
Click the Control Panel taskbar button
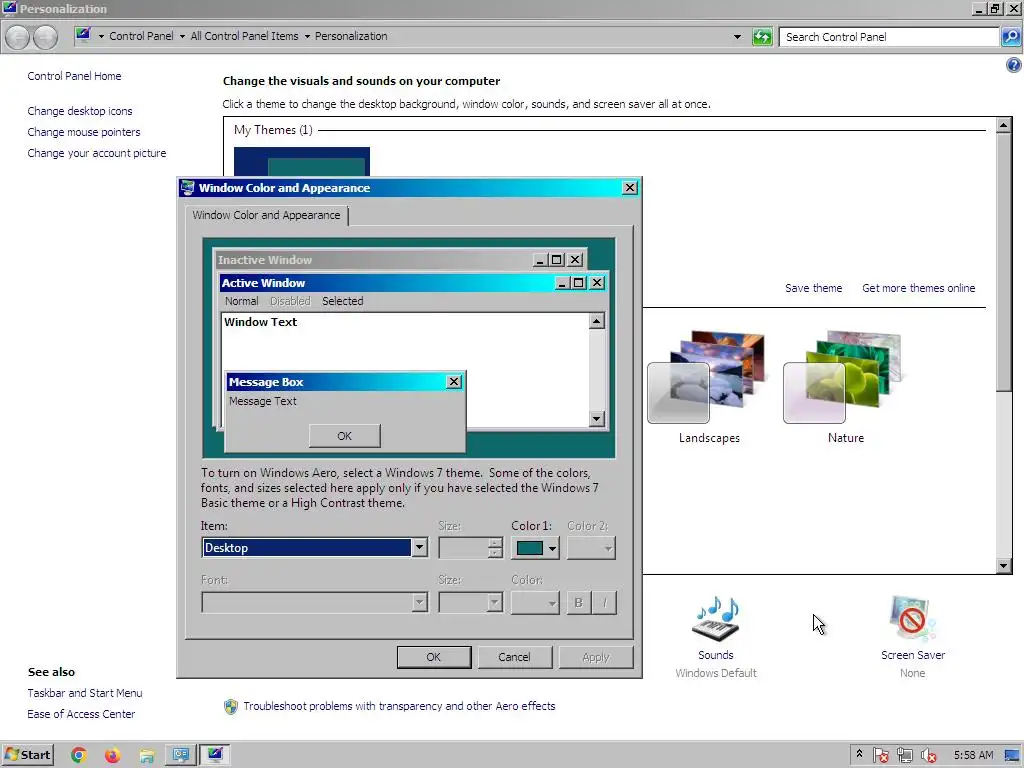pos(180,755)
